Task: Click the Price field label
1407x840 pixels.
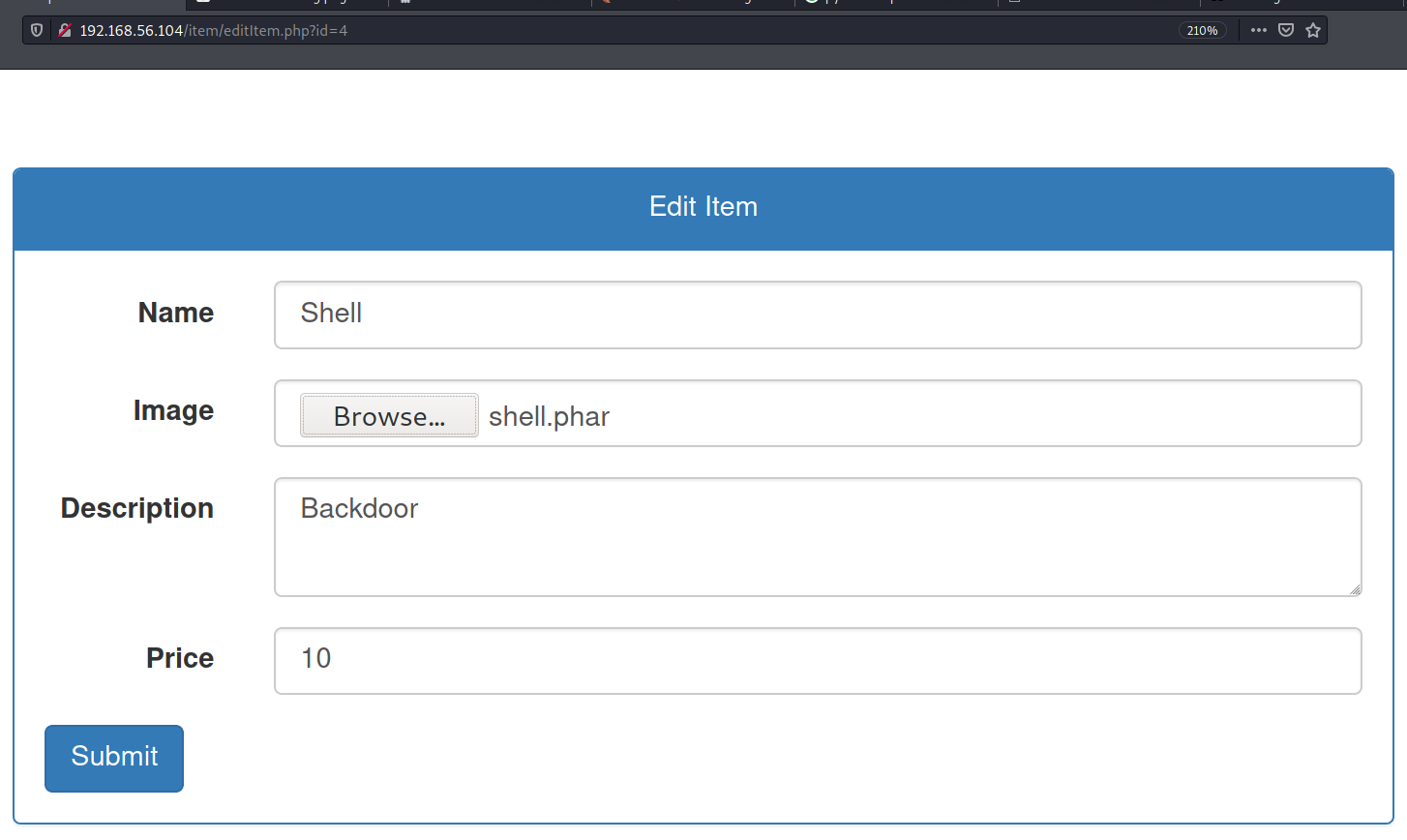Action: coord(179,658)
